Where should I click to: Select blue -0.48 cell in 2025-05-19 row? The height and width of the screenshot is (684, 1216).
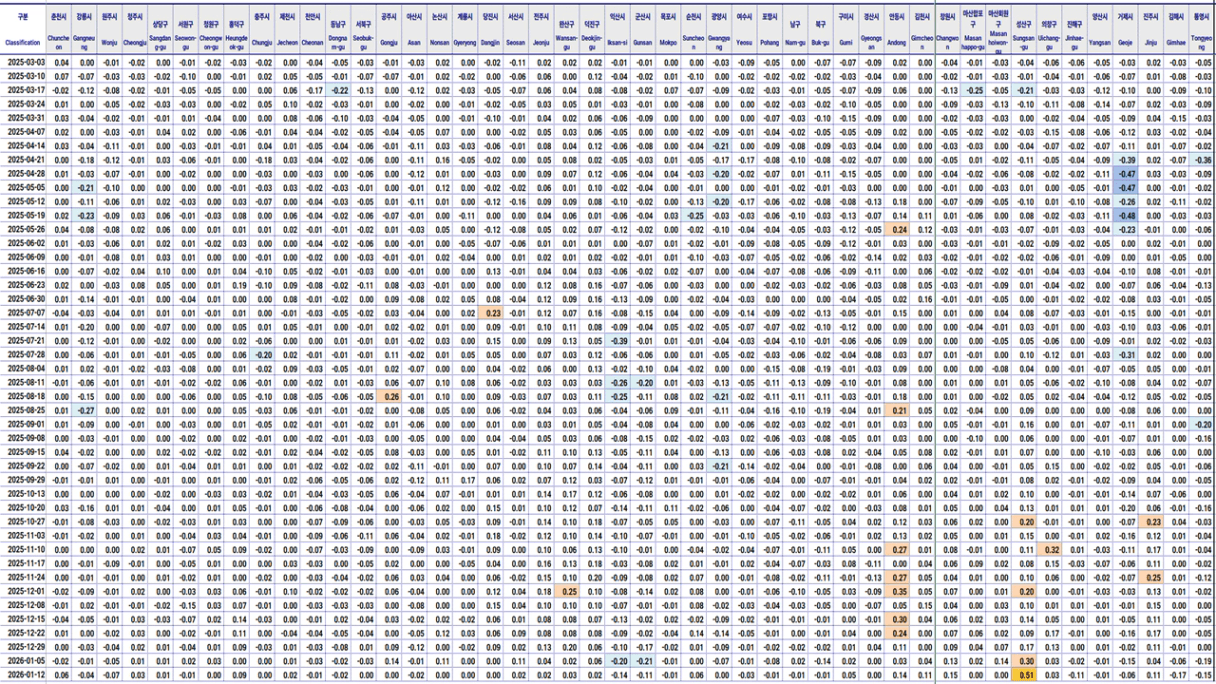pyautogui.click(x=1127, y=215)
